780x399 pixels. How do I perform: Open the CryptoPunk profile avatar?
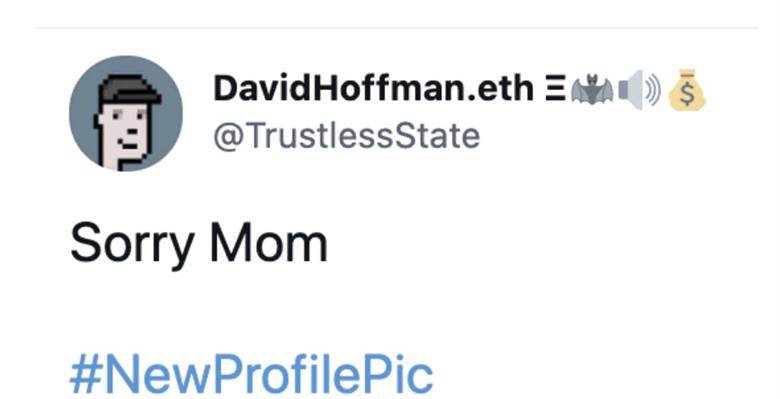pos(125,113)
